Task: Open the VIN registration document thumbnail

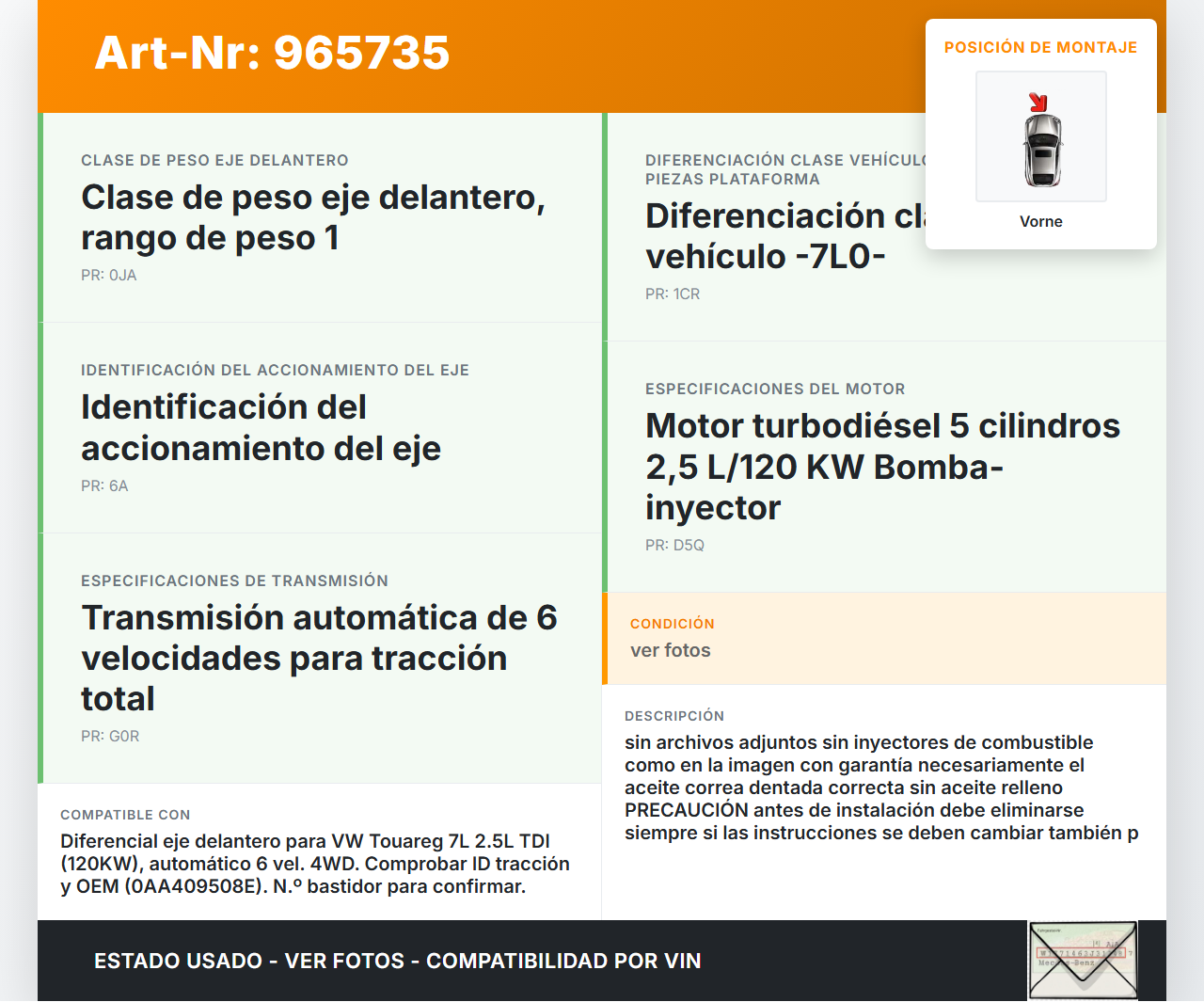Action: [x=1083, y=960]
